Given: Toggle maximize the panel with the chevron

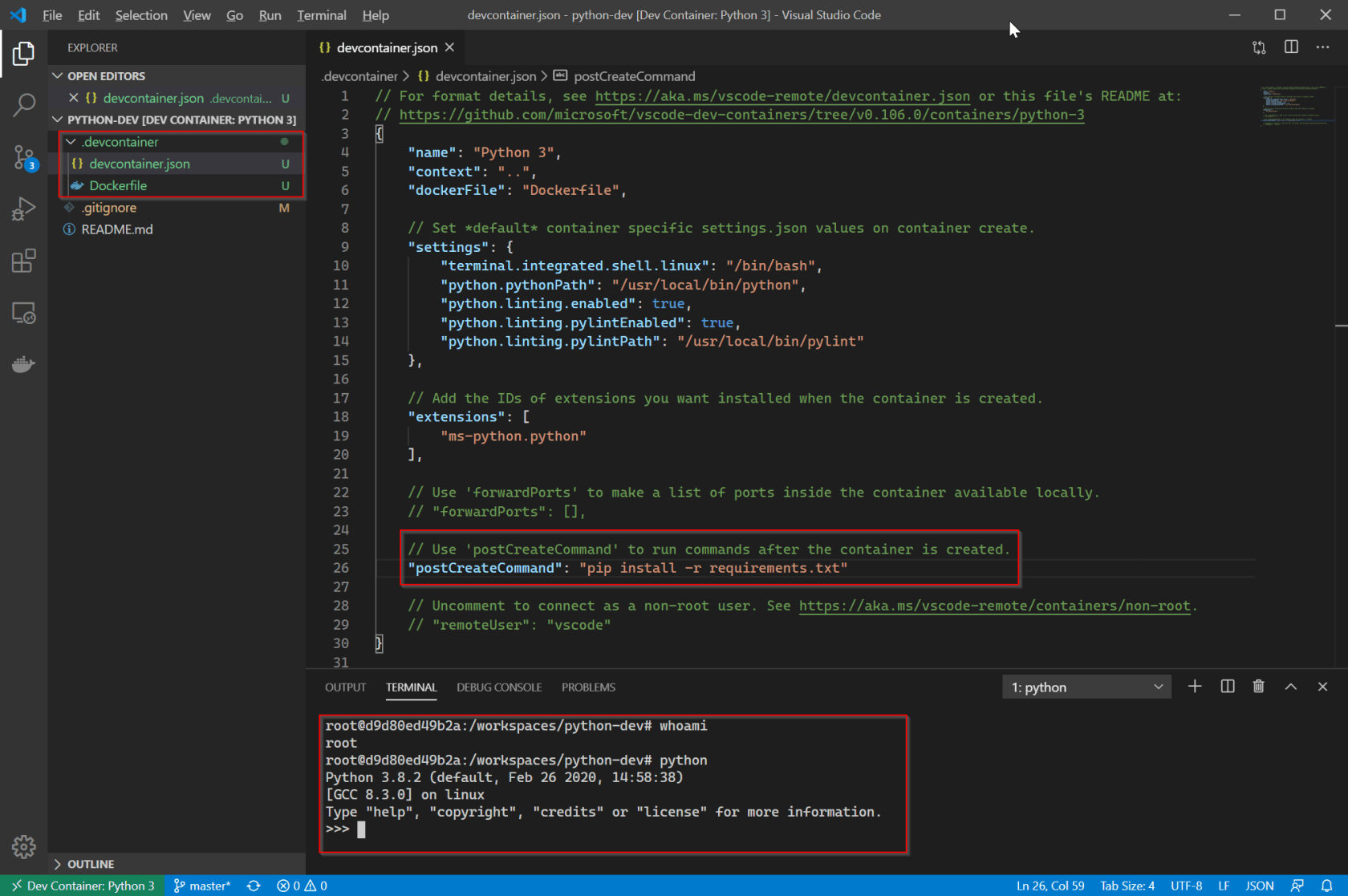Looking at the screenshot, I should click(1290, 687).
